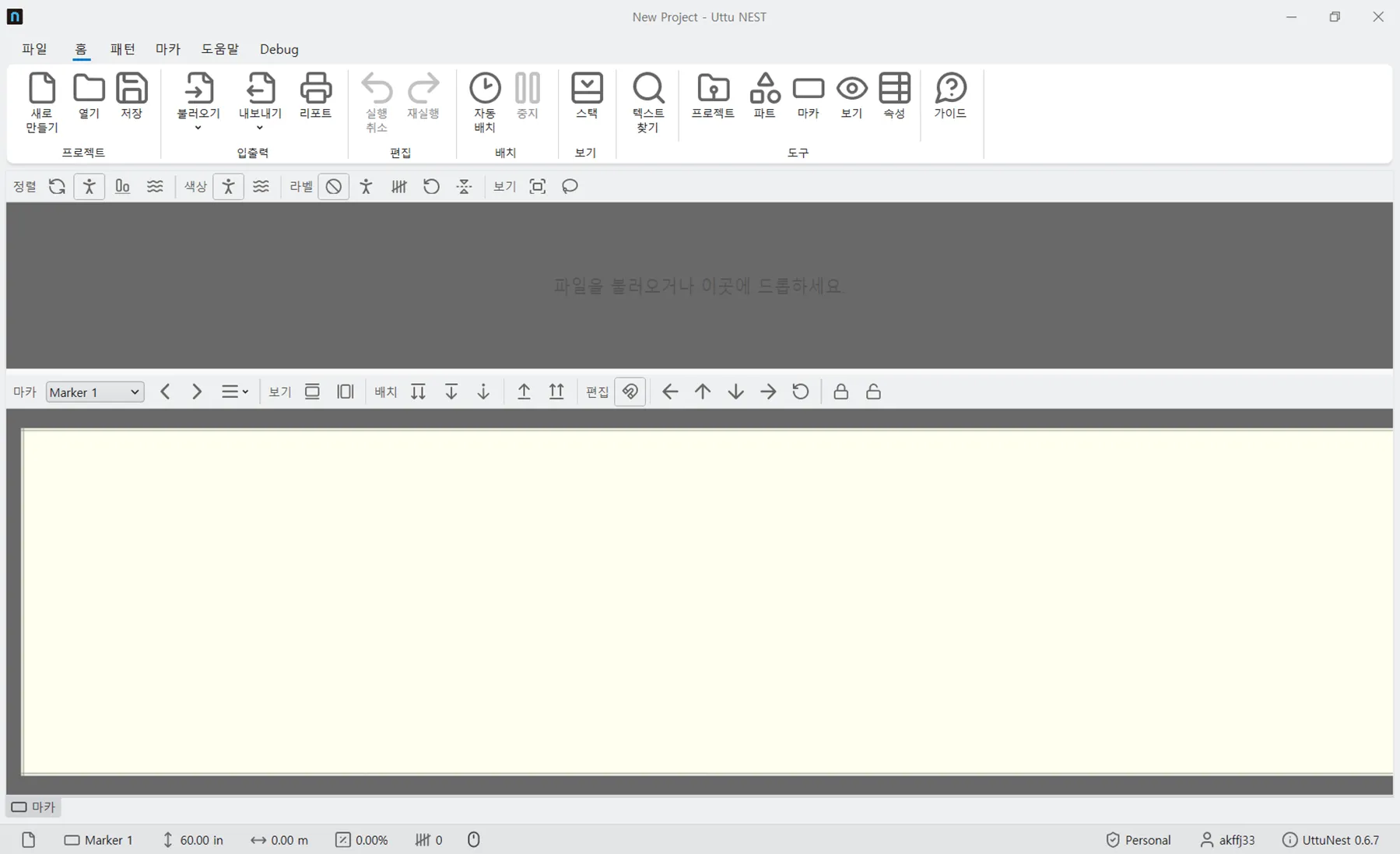This screenshot has height=854, width=1400.
Task: Toggle the 보기 eye tool panel
Action: pyautogui.click(x=851, y=96)
